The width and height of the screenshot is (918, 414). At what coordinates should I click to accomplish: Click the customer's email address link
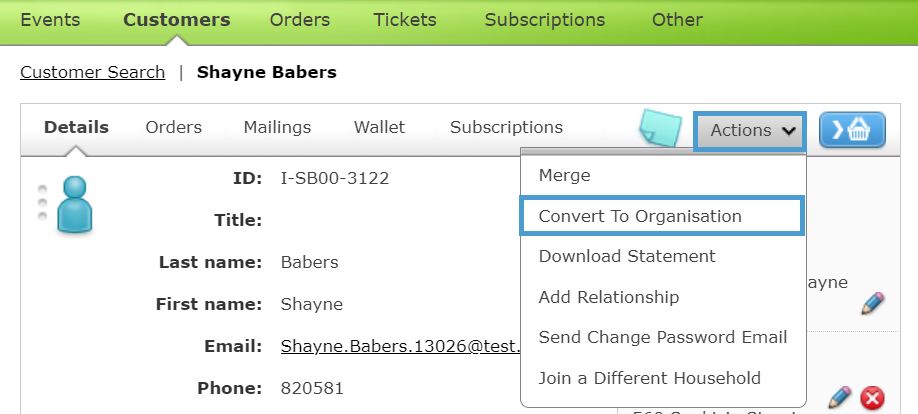click(400, 346)
